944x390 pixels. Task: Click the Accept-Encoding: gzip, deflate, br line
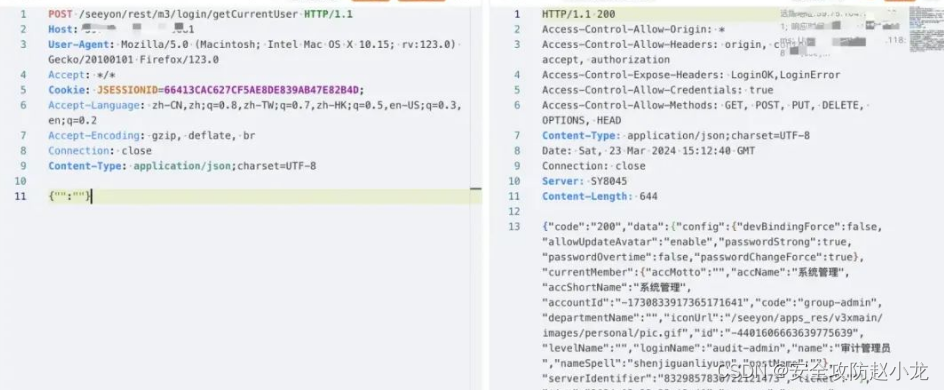click(152, 135)
